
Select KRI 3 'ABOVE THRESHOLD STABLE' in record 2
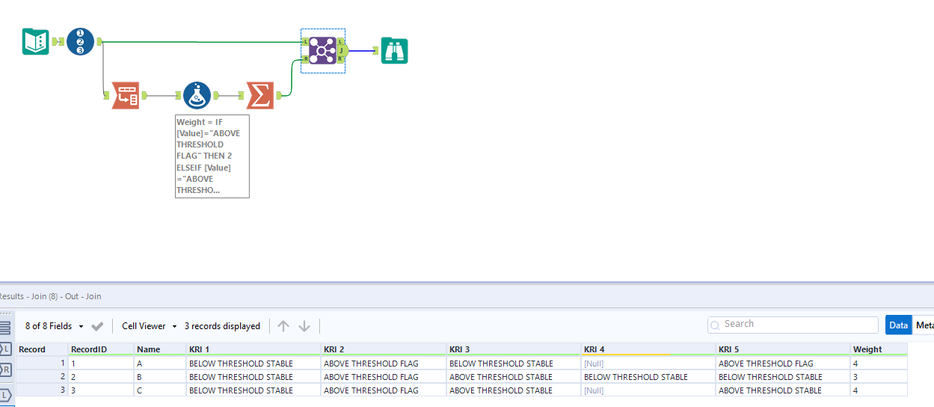click(x=513, y=377)
